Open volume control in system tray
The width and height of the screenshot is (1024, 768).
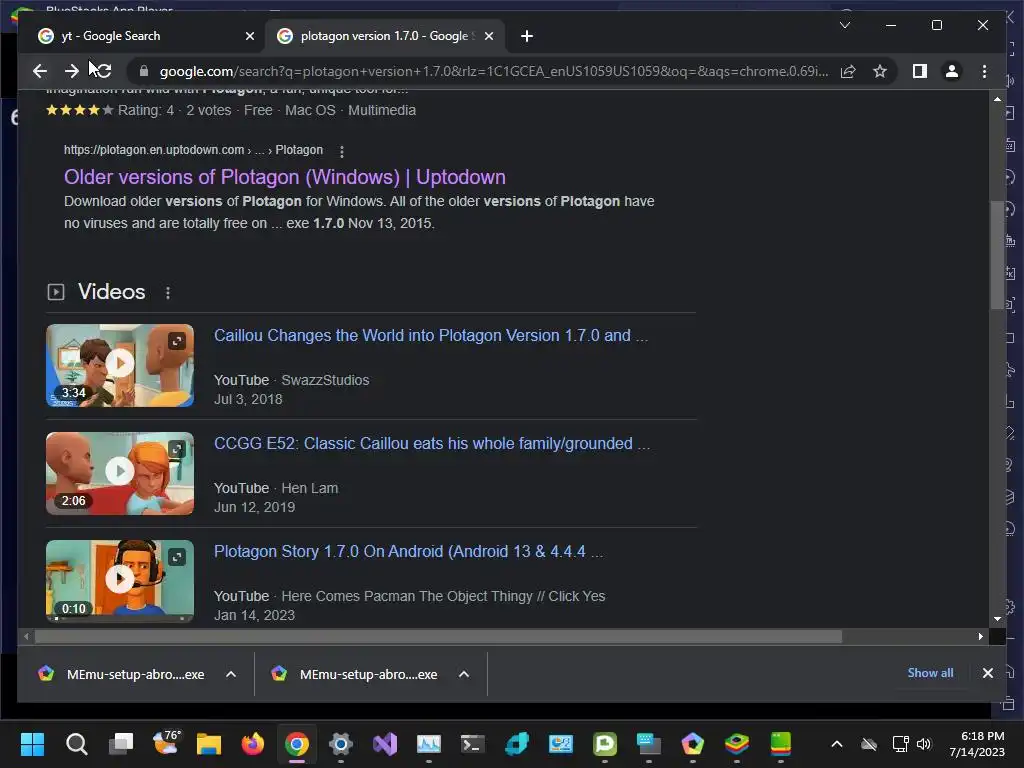point(923,744)
